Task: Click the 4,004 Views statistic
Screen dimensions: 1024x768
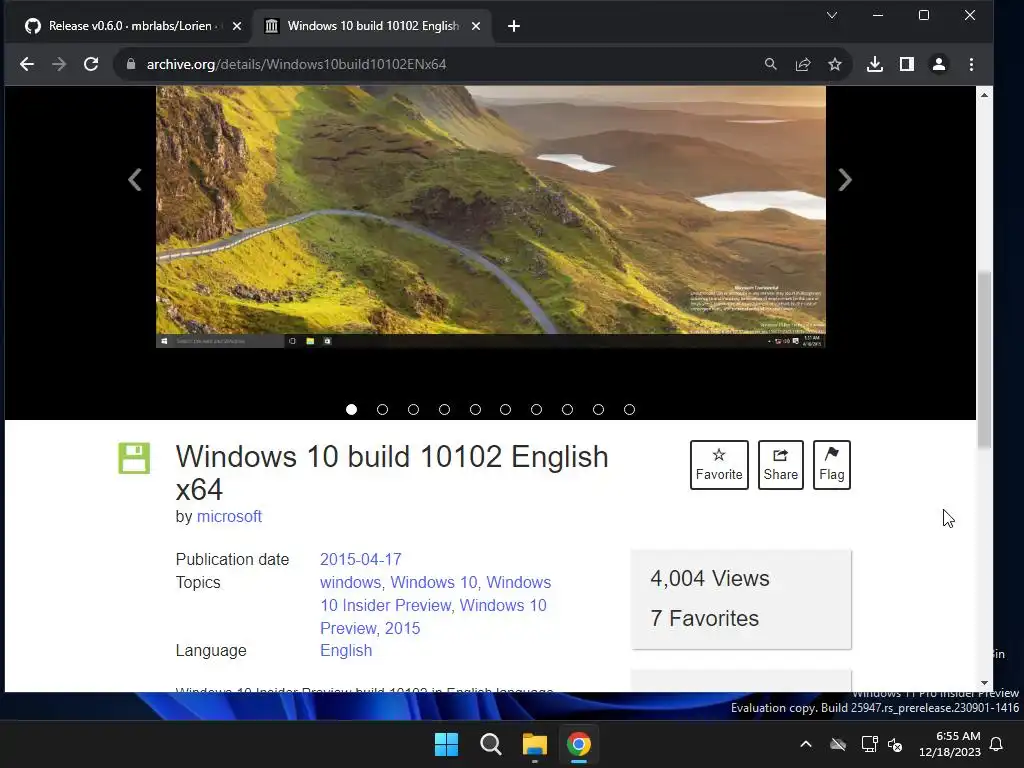Action: pyautogui.click(x=710, y=579)
